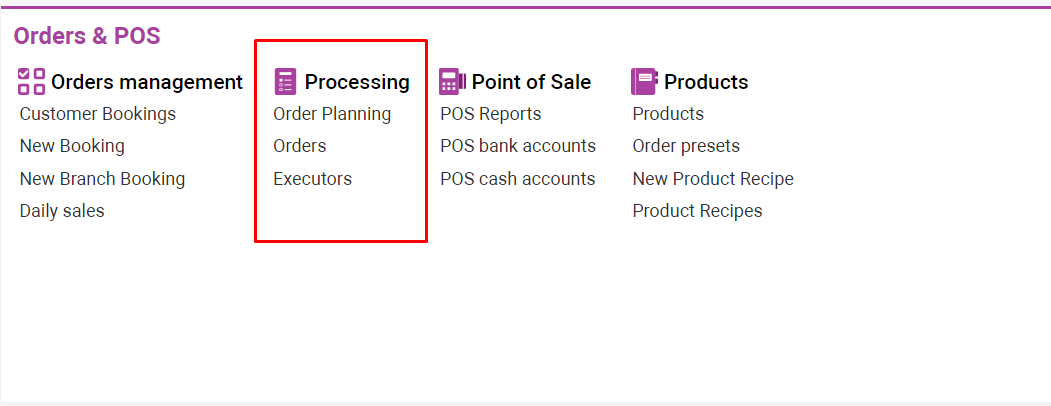This screenshot has height=406, width=1051.
Task: Open POS Reports
Action: click(x=491, y=114)
